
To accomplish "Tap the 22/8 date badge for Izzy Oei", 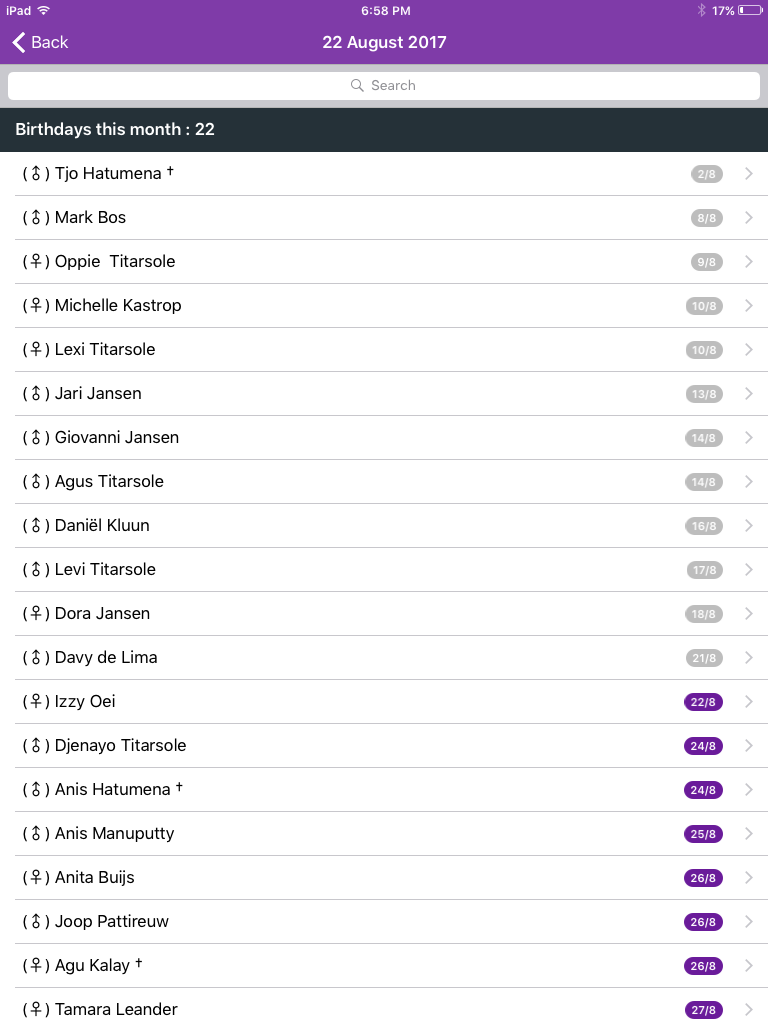I will 703,702.
